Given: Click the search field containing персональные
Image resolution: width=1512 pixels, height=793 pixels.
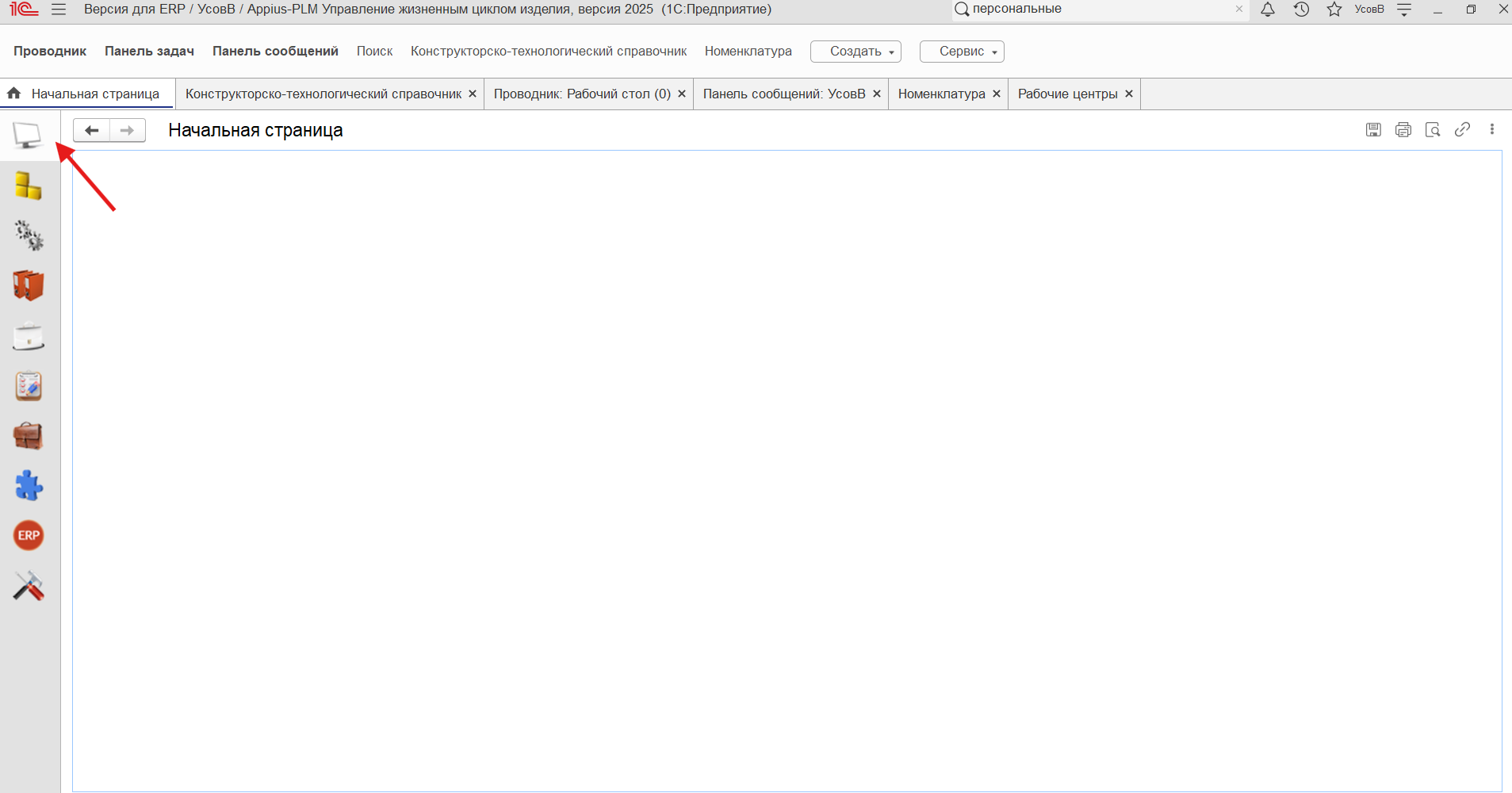Looking at the screenshot, I should coord(1101,10).
